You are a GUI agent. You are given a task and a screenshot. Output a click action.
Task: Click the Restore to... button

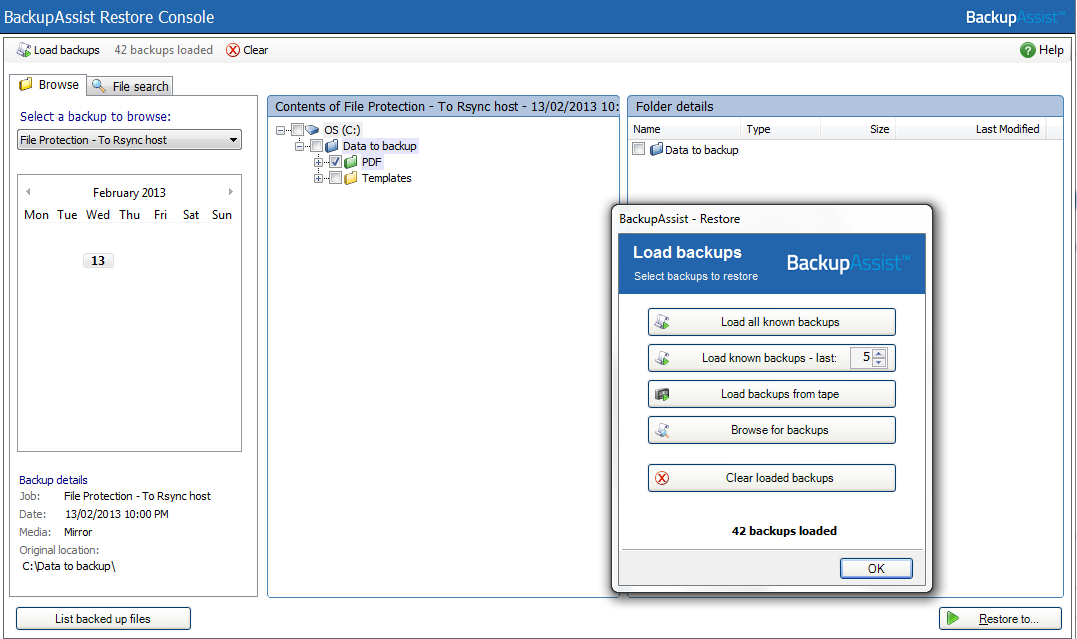1000,618
